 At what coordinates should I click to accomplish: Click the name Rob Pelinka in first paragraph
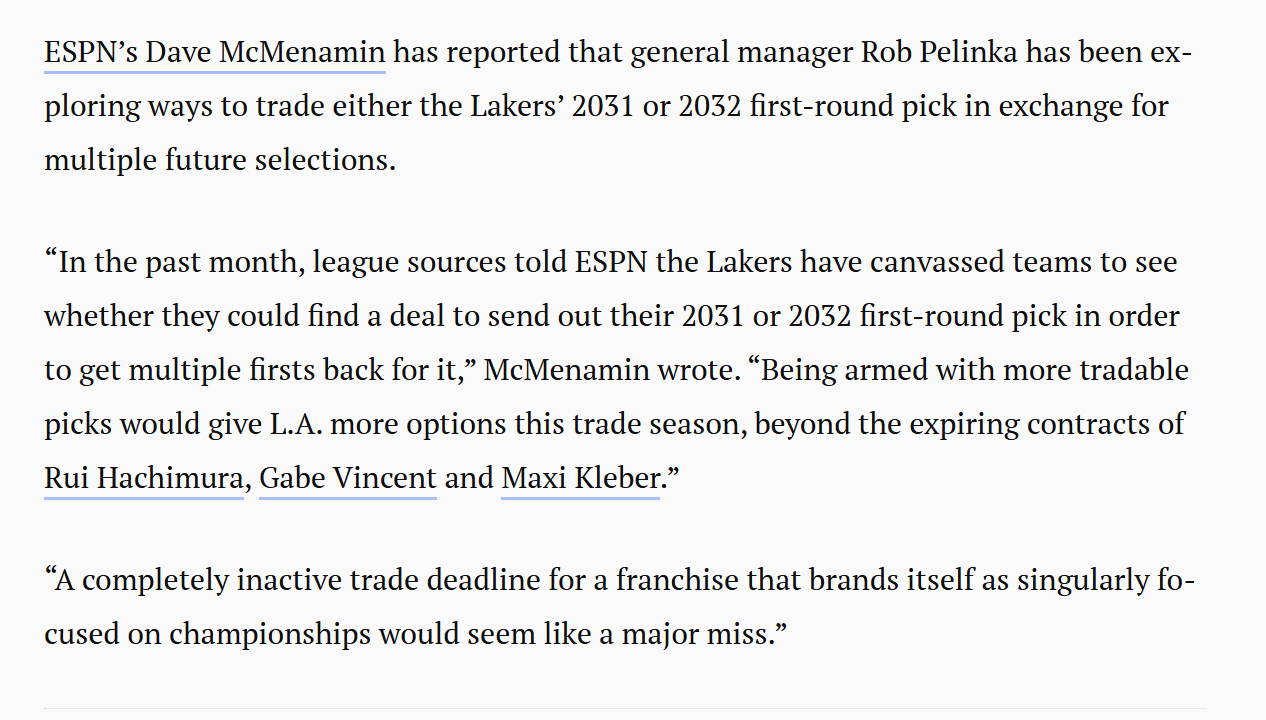click(939, 52)
